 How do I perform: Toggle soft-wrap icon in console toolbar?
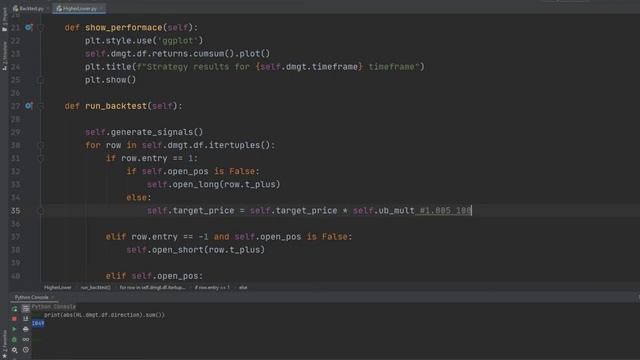coord(26,308)
